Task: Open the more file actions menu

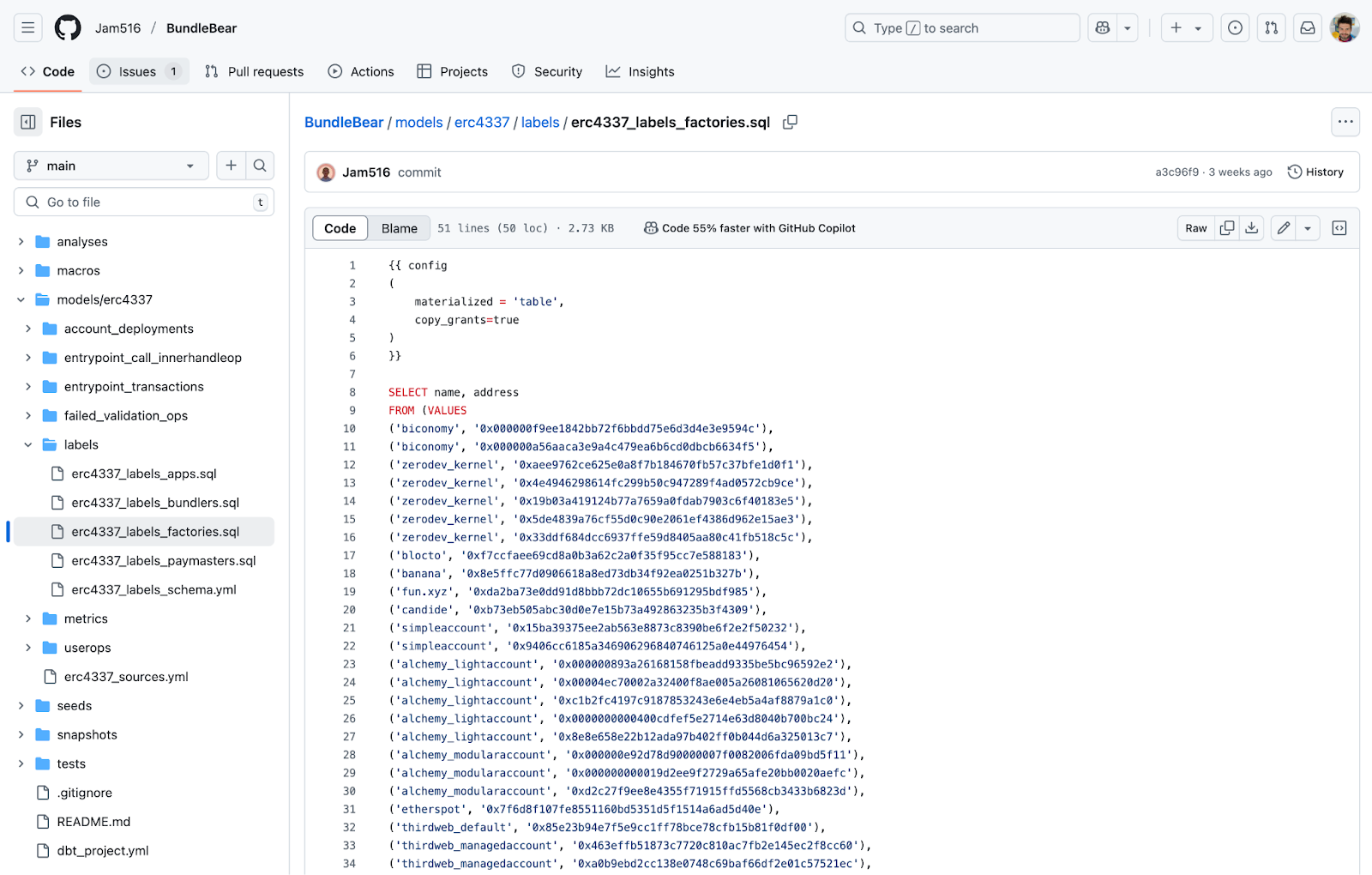Action: pos(1345,122)
